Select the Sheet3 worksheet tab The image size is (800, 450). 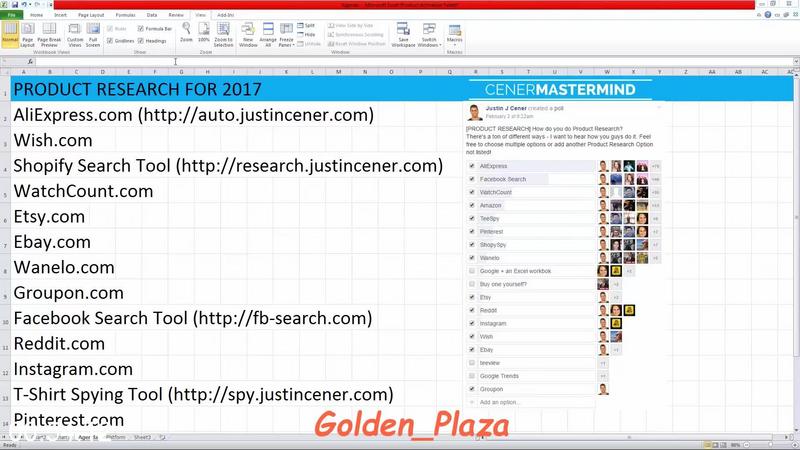click(x=142, y=437)
